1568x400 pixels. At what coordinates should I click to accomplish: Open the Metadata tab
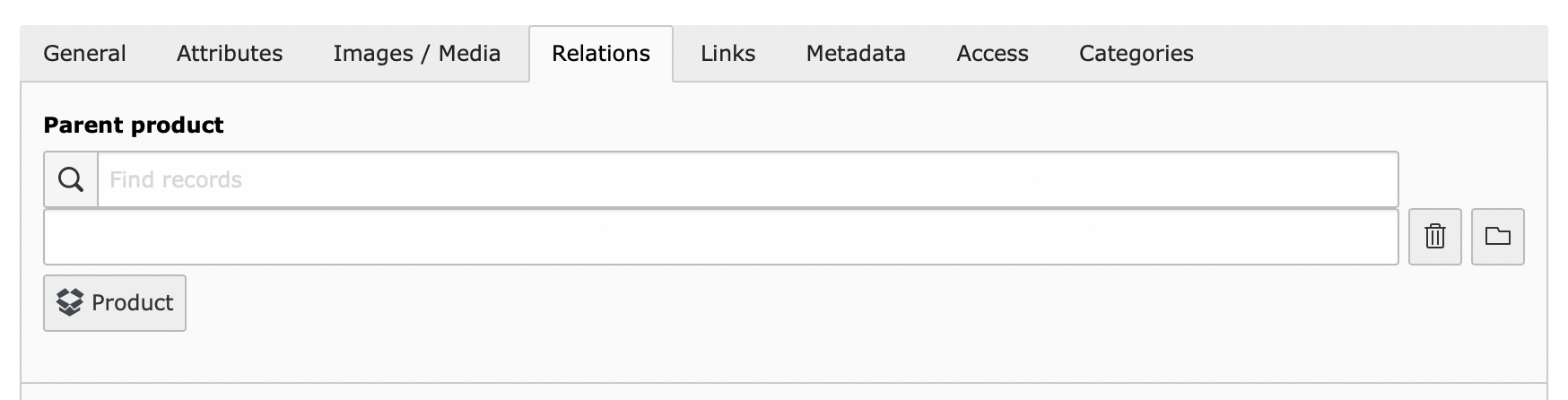point(856,54)
